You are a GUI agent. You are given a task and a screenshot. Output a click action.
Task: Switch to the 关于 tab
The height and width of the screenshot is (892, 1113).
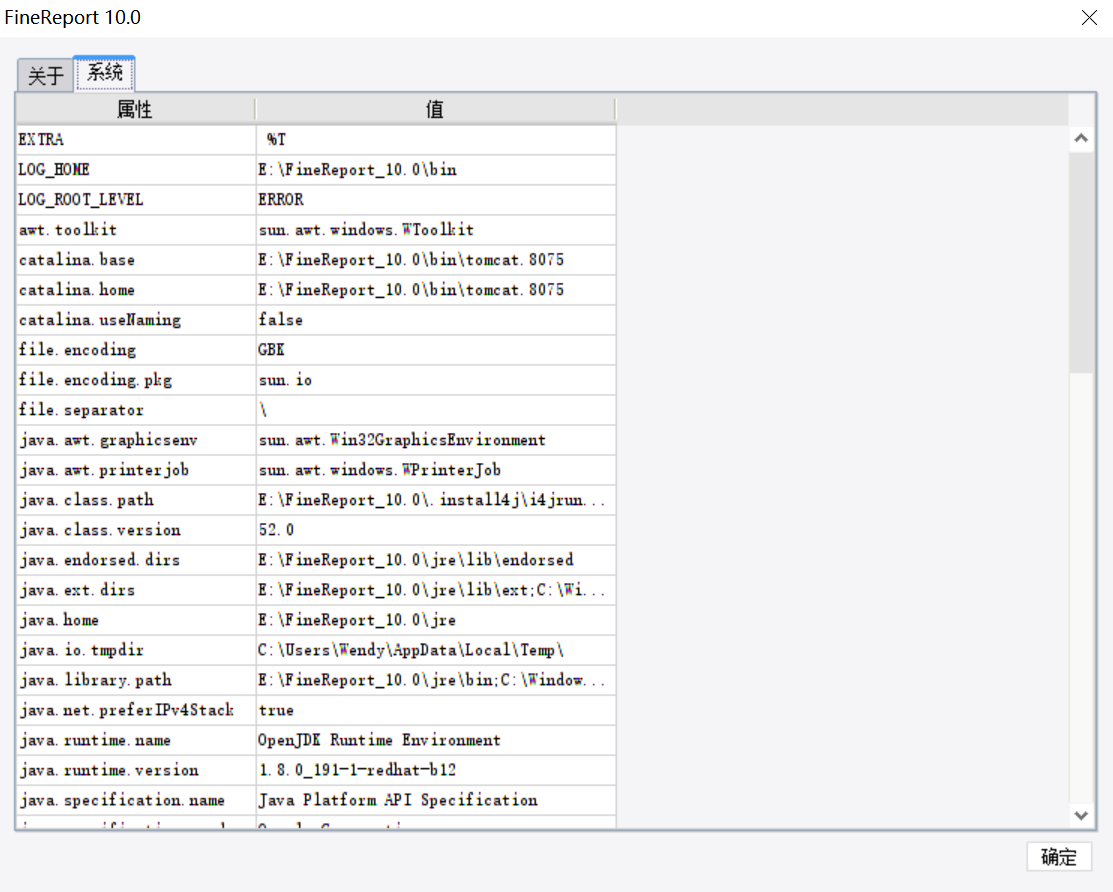tap(45, 75)
